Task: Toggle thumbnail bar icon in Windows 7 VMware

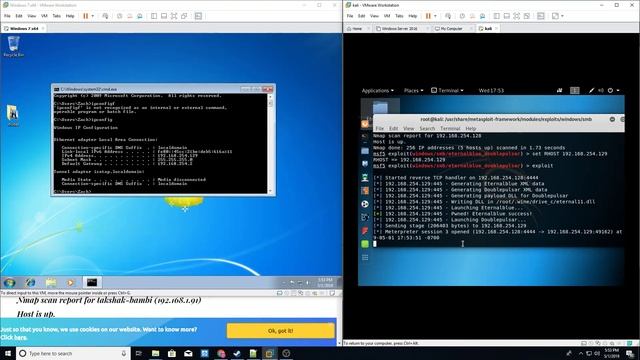Action: click(x=164, y=16)
